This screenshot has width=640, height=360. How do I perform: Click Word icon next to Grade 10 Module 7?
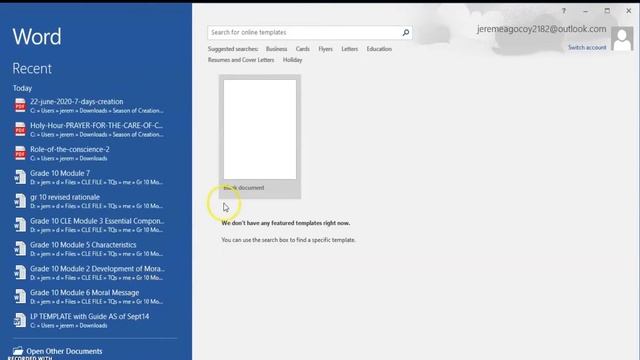20,177
